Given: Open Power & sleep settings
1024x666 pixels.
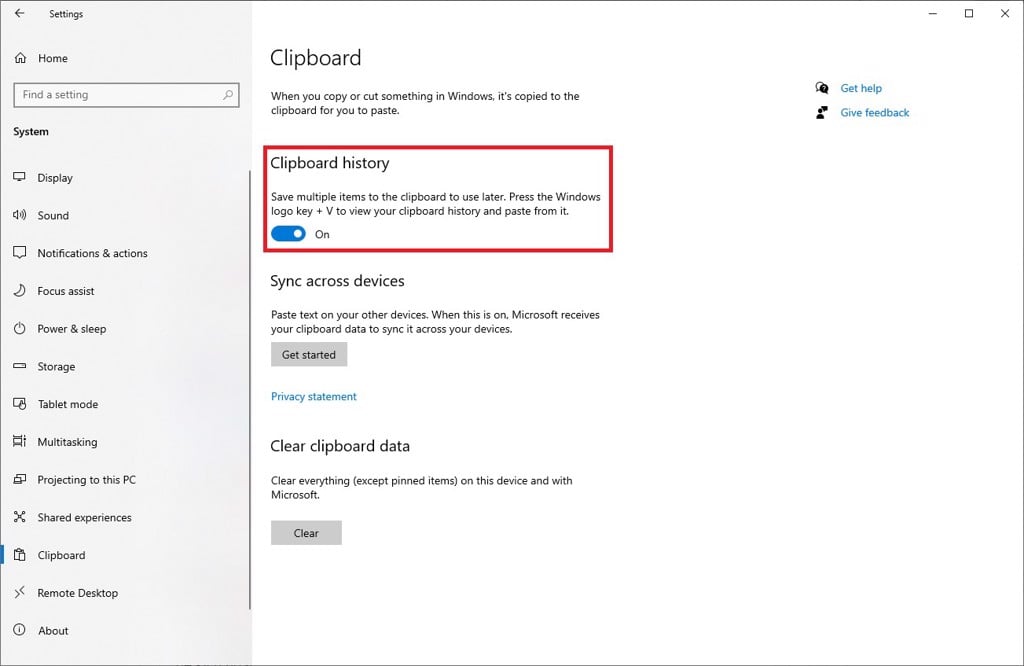Looking at the screenshot, I should [71, 329].
